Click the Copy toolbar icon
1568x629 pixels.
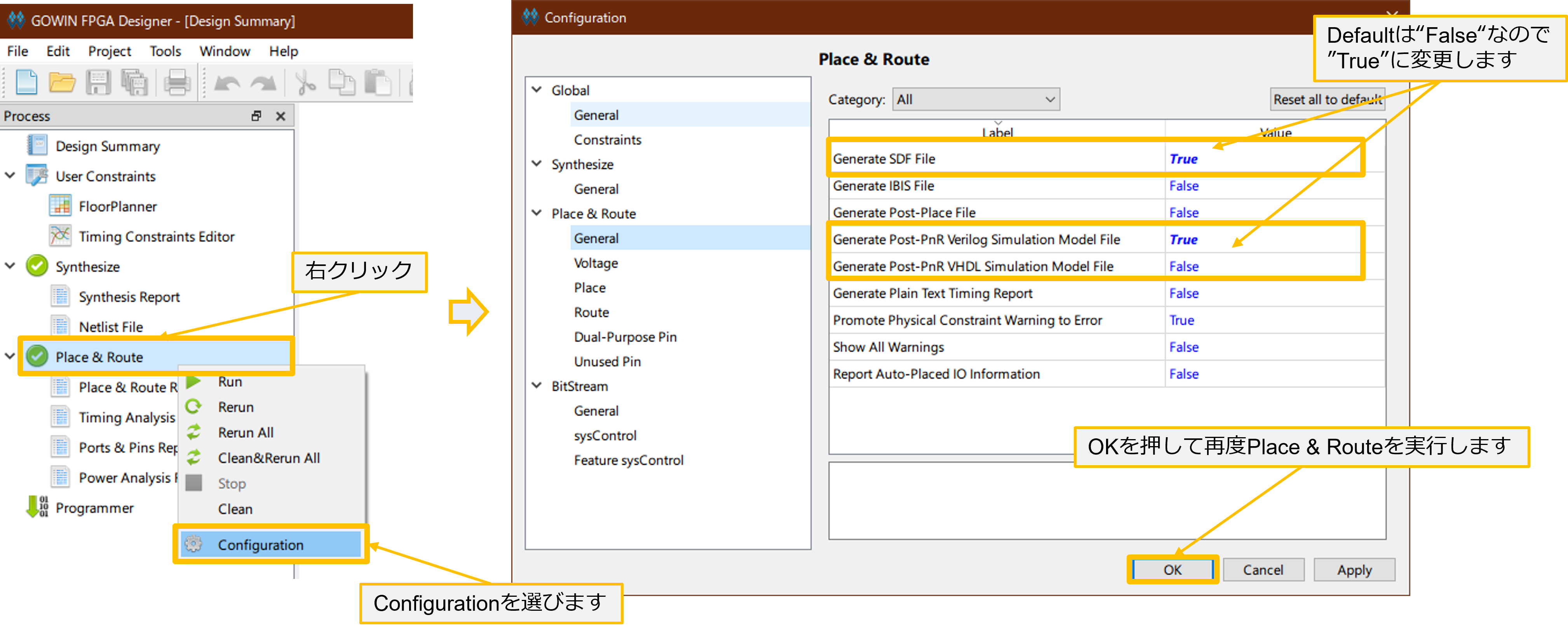[x=341, y=82]
